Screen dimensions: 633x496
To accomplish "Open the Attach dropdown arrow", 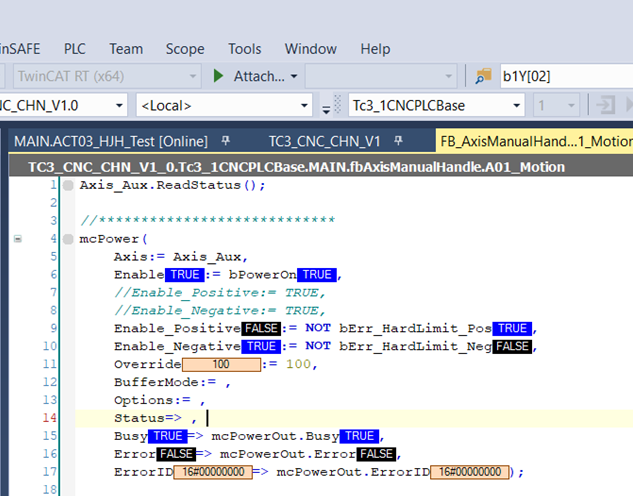I will [294, 76].
